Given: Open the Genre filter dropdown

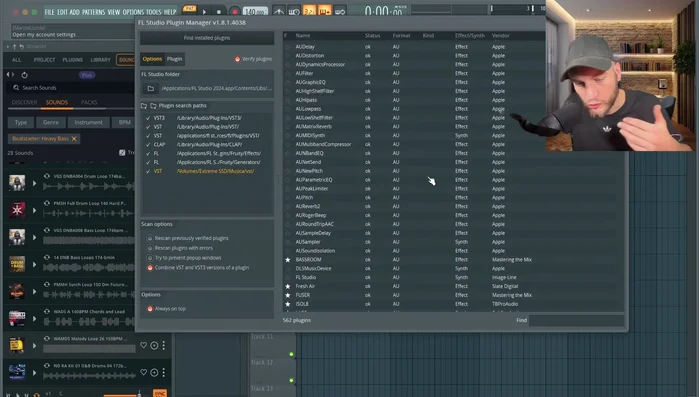Looking at the screenshot, I should click(x=51, y=123).
